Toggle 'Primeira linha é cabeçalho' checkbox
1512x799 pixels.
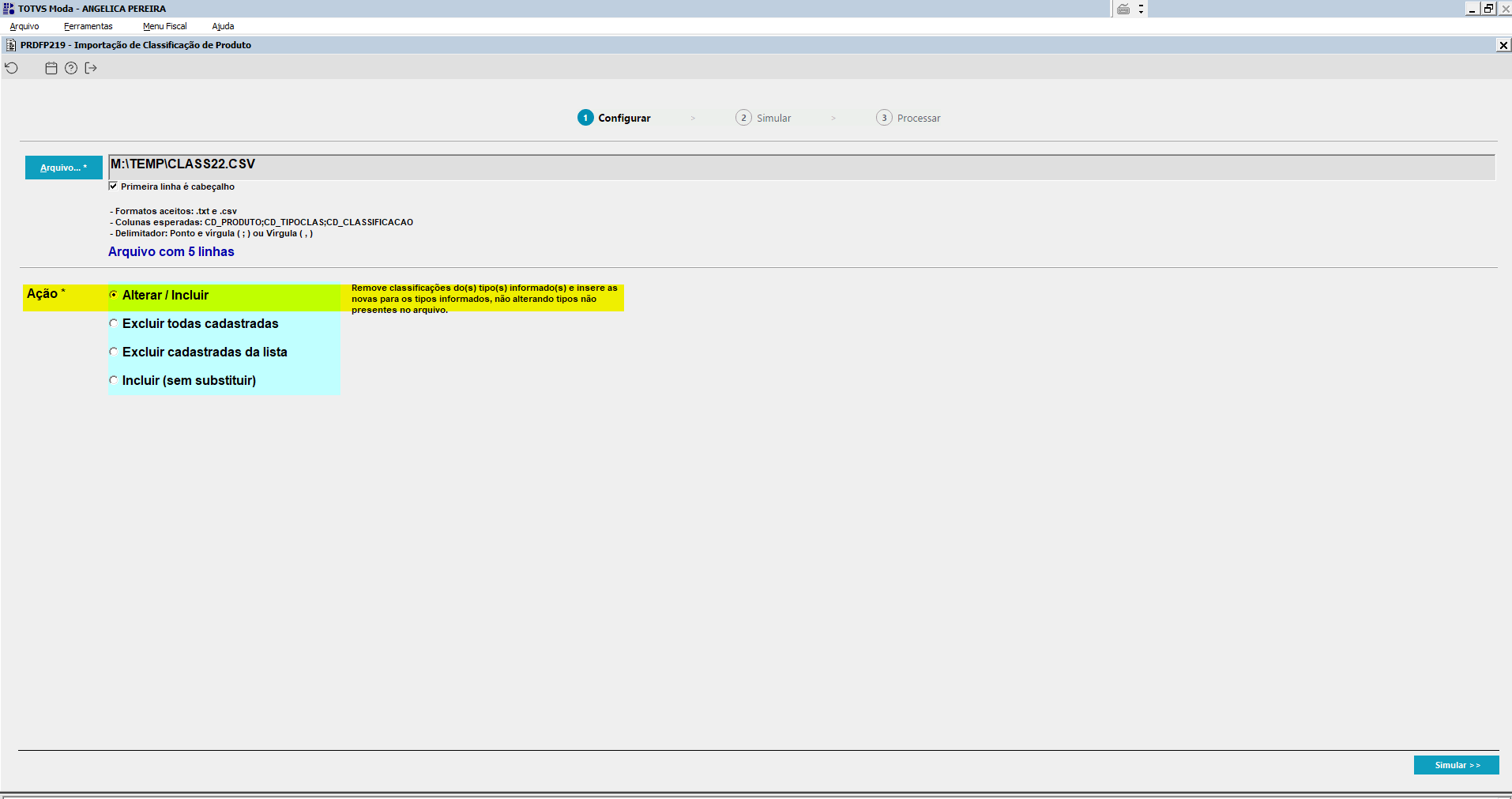[x=113, y=187]
